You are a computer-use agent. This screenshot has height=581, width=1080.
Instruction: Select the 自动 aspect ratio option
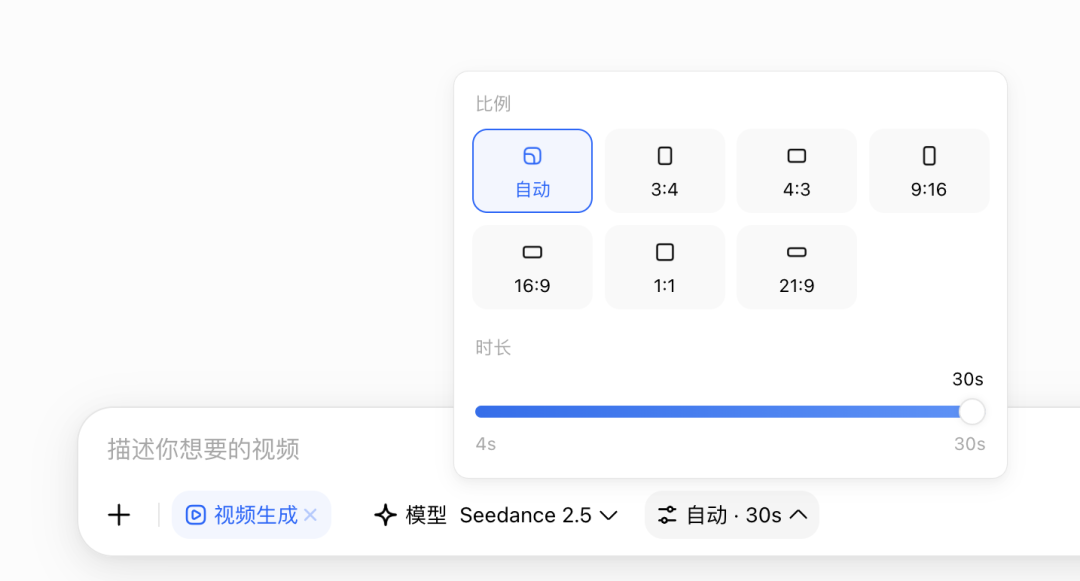[x=532, y=171]
